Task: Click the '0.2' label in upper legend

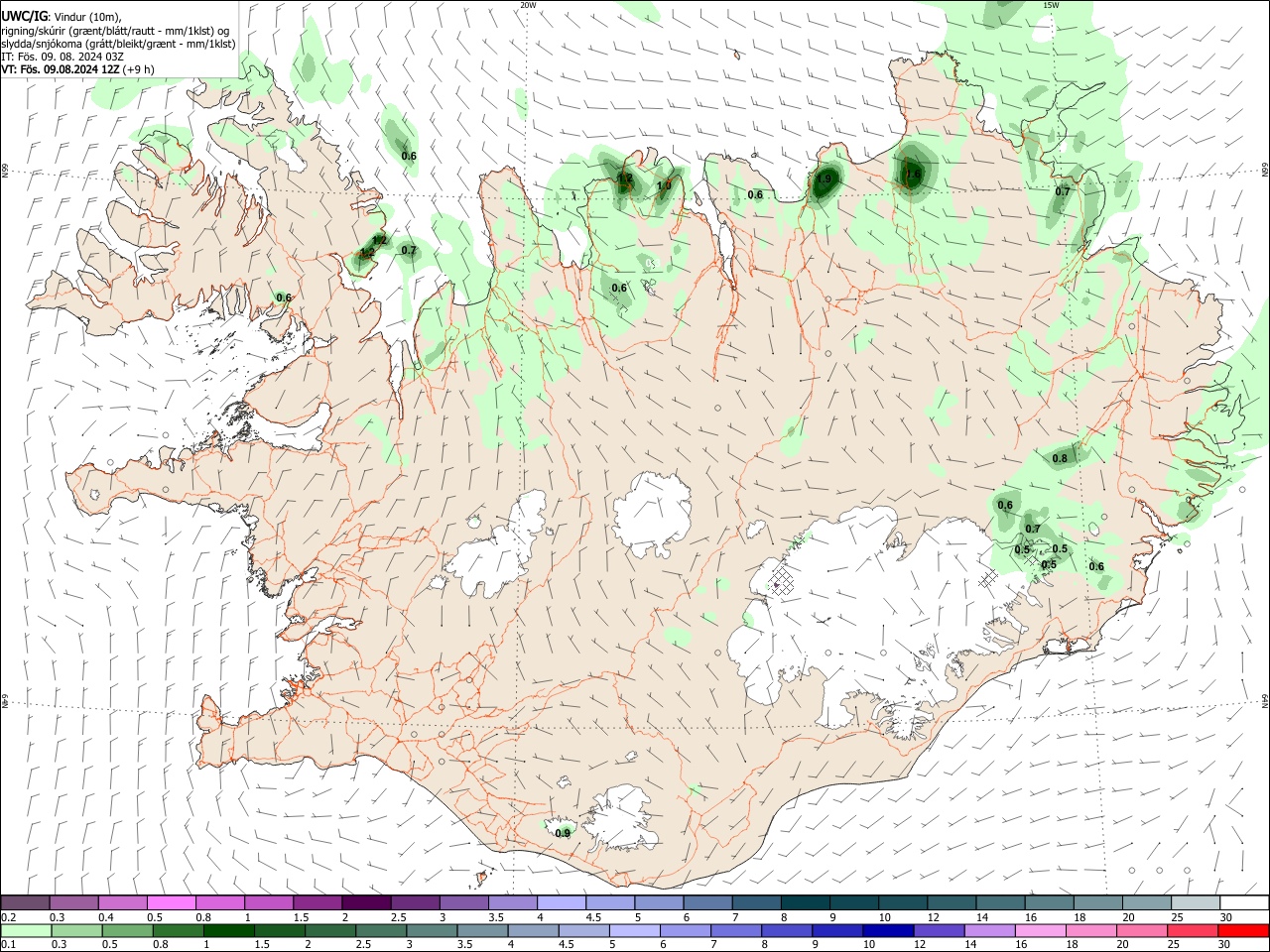Action: tap(8, 917)
